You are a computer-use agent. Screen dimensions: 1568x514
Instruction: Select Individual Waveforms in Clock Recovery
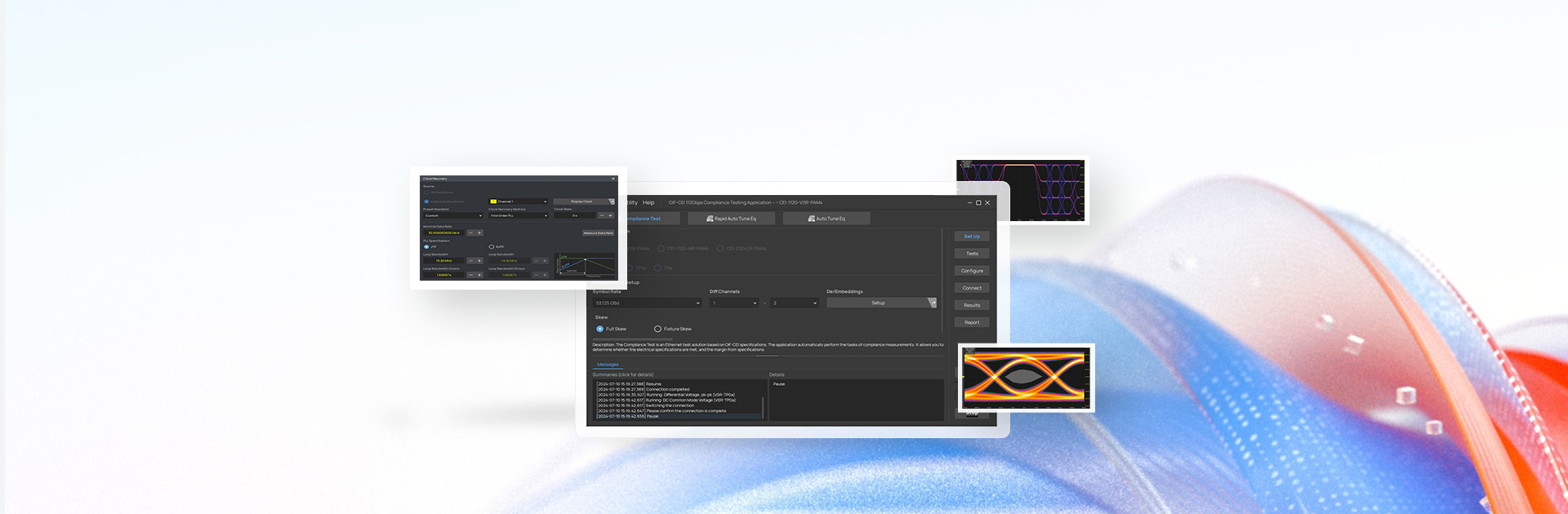pos(443,202)
